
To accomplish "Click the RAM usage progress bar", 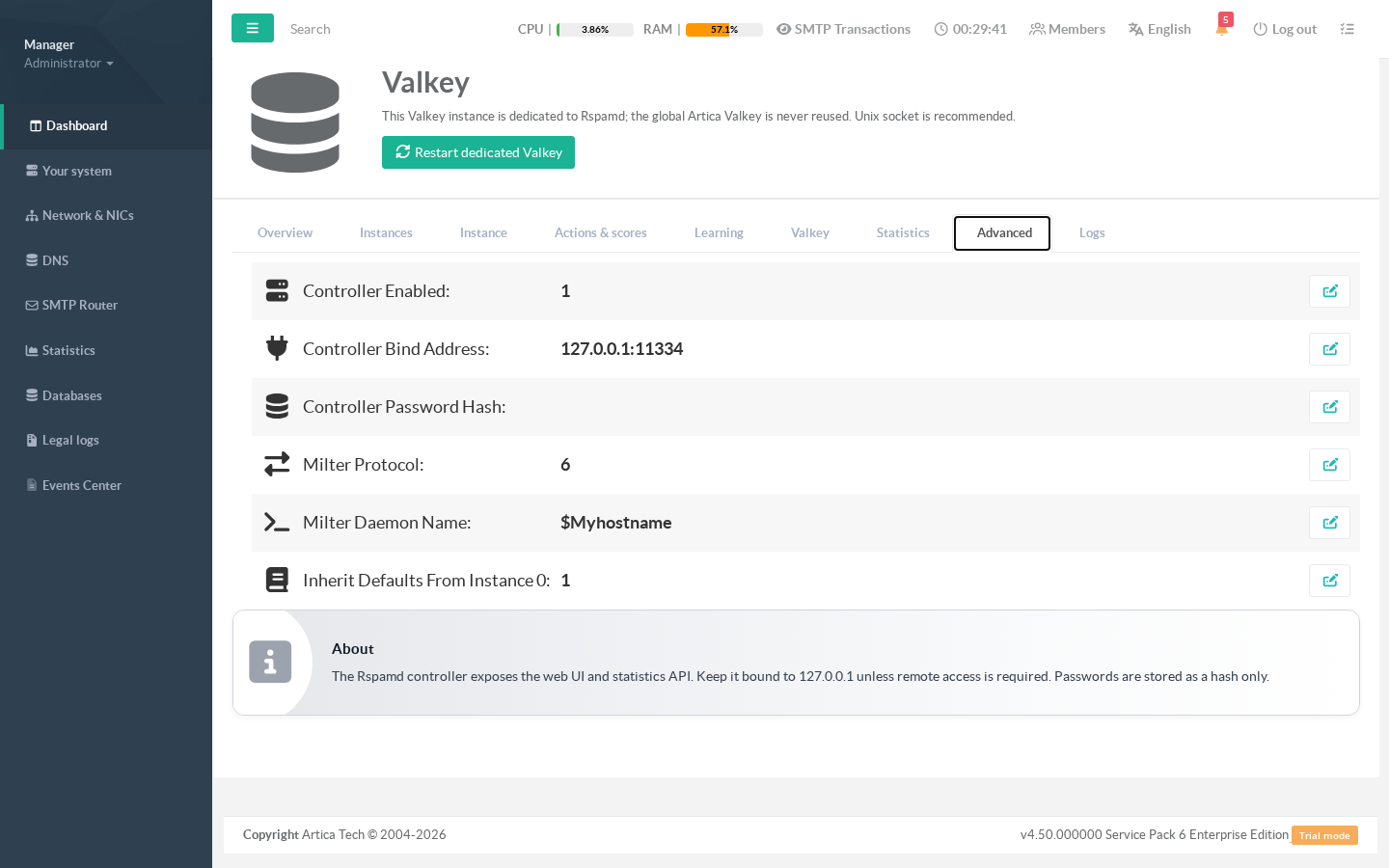I will click(x=724, y=30).
